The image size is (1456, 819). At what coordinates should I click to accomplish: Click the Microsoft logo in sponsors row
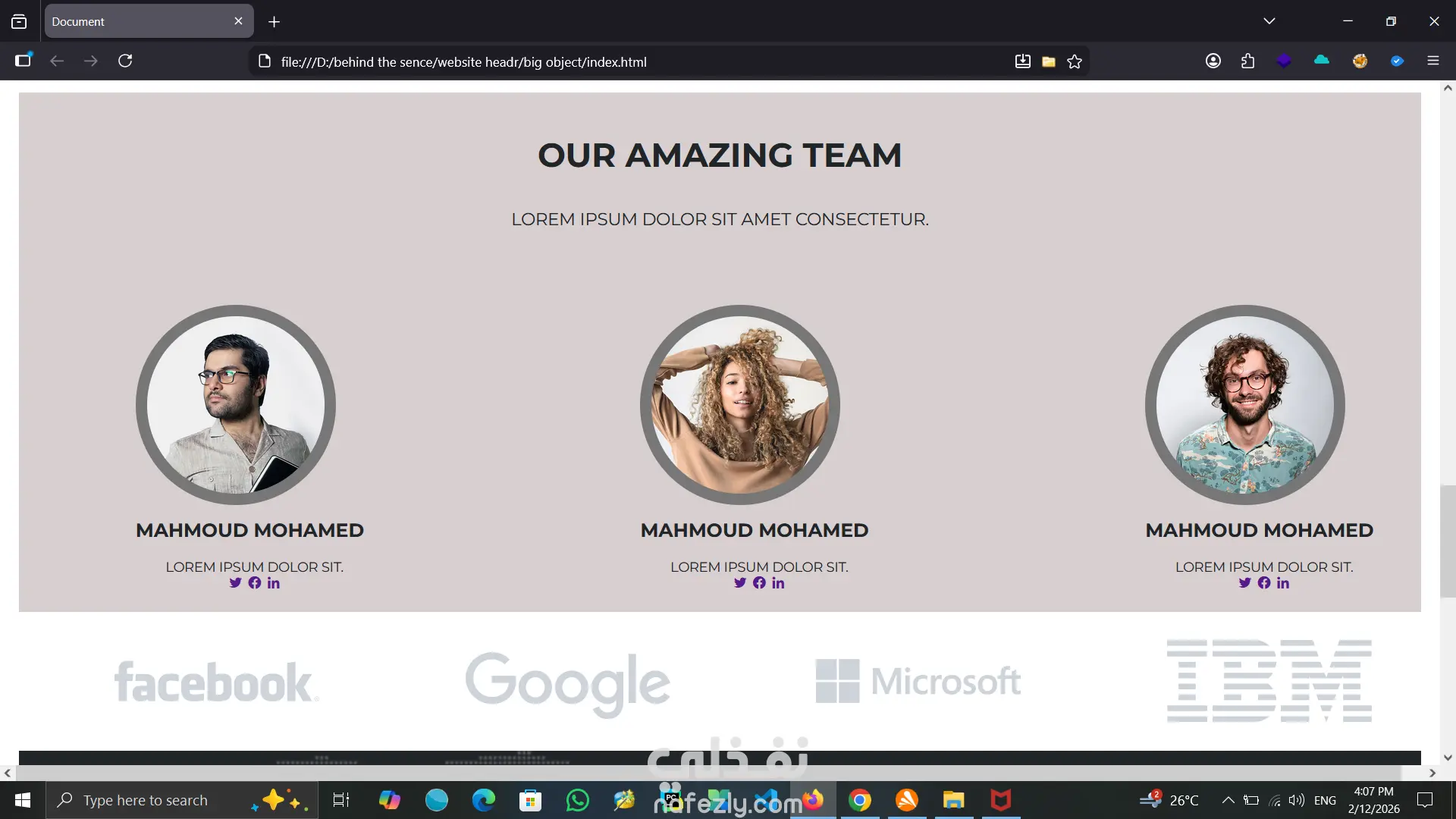(x=918, y=681)
